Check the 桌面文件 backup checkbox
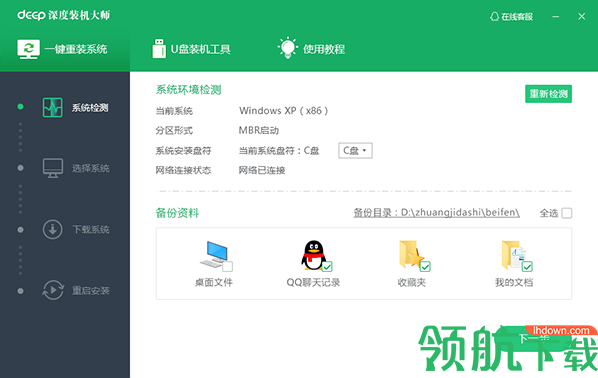This screenshot has height=378, width=598. [x=228, y=266]
